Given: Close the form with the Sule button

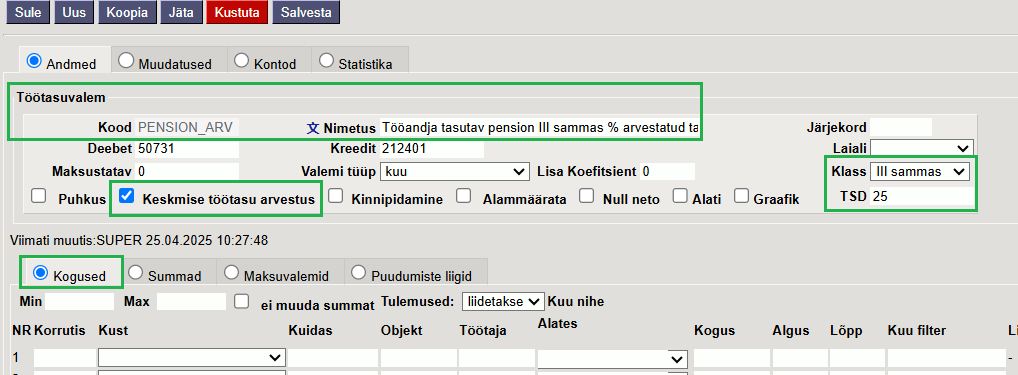Looking at the screenshot, I should (28, 12).
